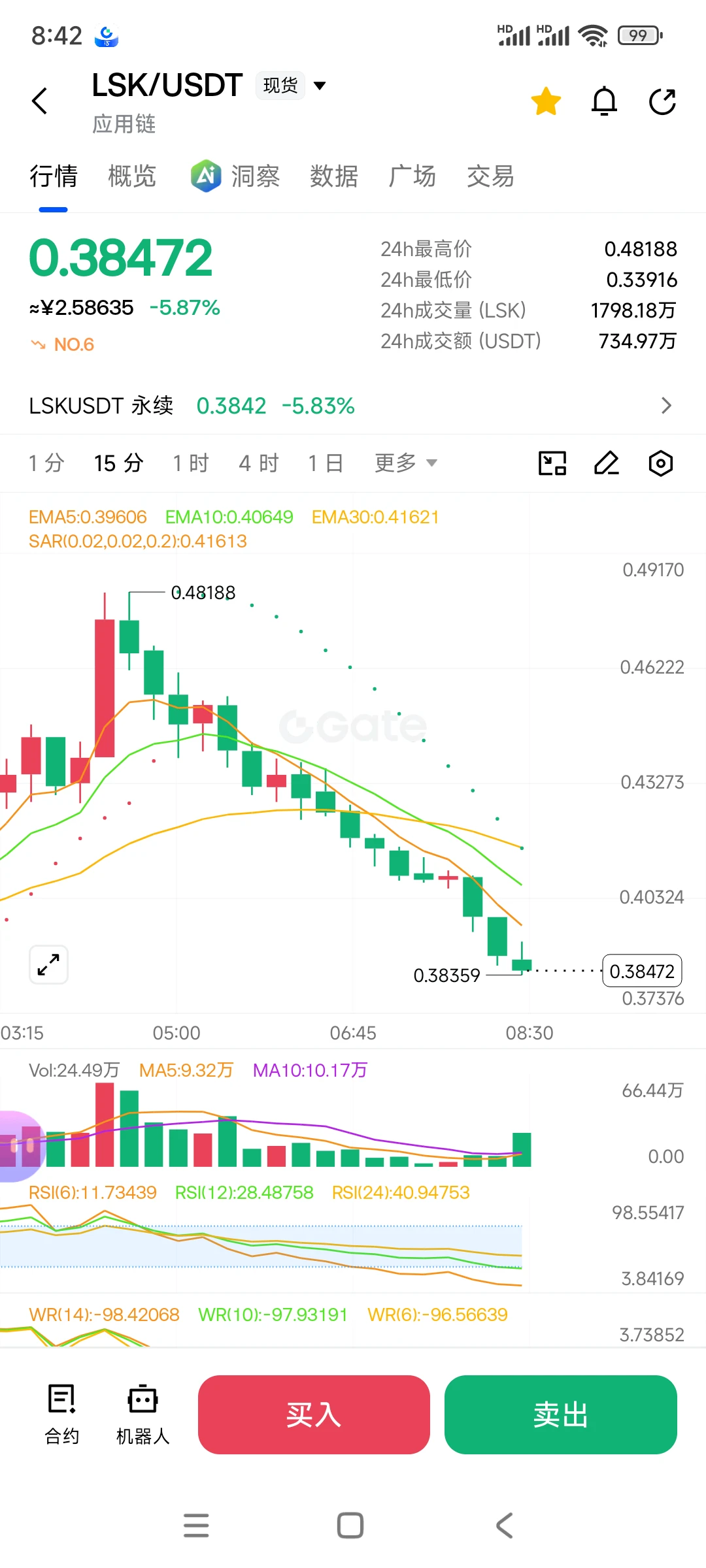Tap the green 卖出 sell button
The width and height of the screenshot is (706, 1568).
[560, 1414]
